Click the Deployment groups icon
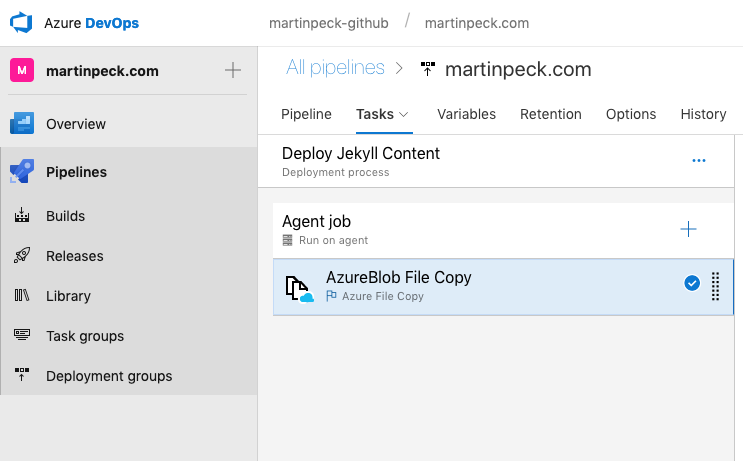This screenshot has height=461, width=743. tap(22, 374)
